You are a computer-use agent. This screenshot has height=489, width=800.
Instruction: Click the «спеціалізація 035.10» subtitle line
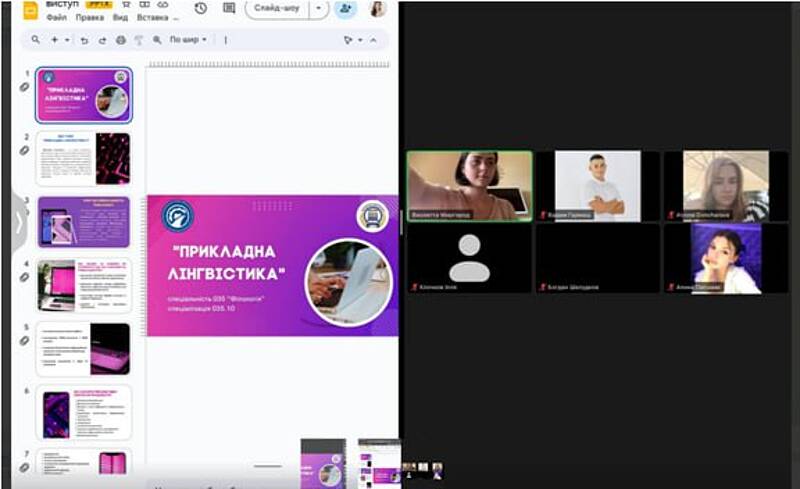coord(201,308)
